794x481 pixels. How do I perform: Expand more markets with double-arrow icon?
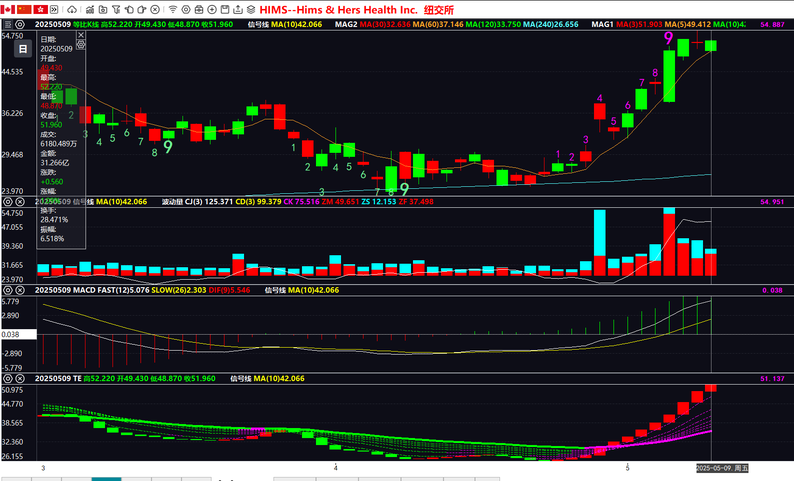click(x=54, y=9)
